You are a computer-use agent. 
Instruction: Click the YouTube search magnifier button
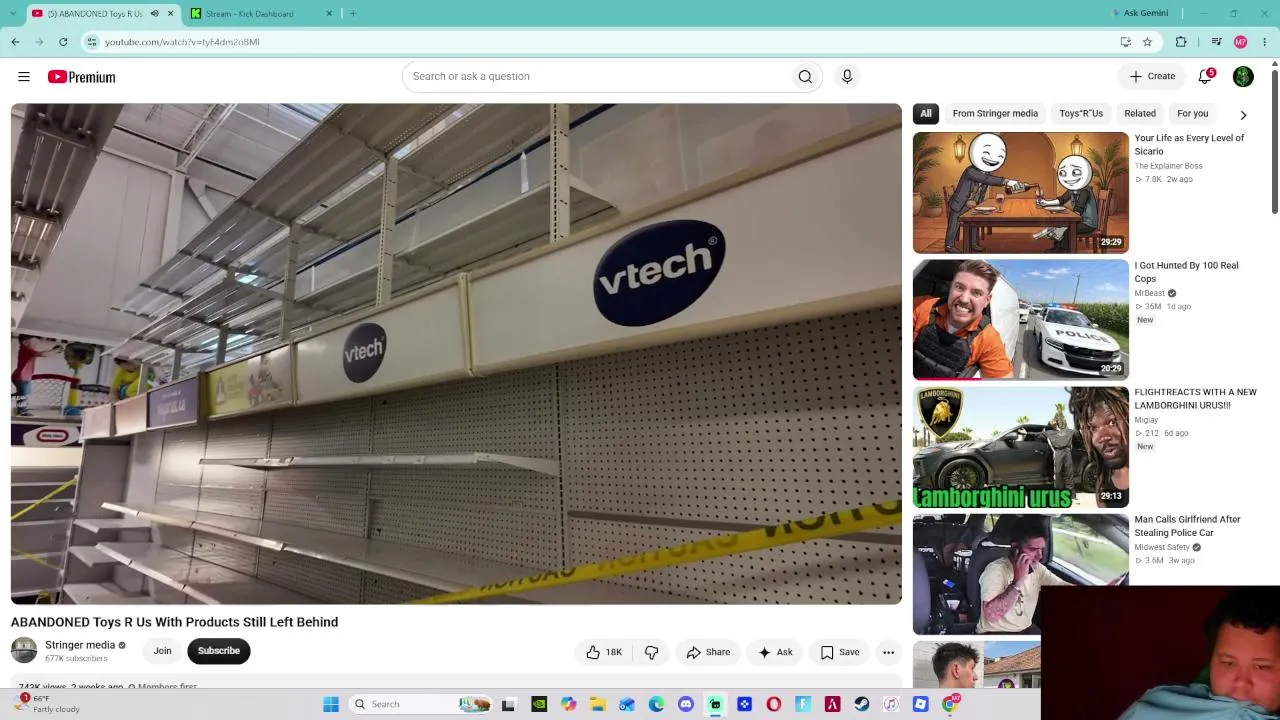click(x=805, y=76)
